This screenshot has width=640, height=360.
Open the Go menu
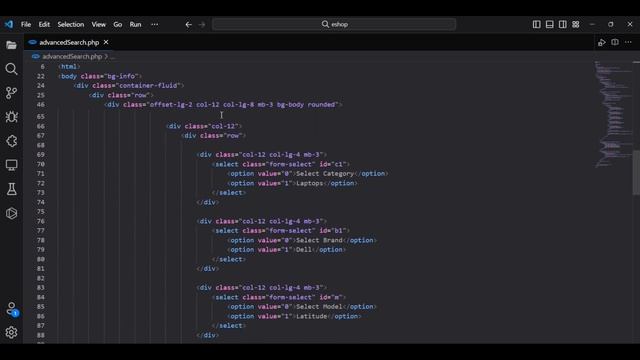(x=118, y=24)
